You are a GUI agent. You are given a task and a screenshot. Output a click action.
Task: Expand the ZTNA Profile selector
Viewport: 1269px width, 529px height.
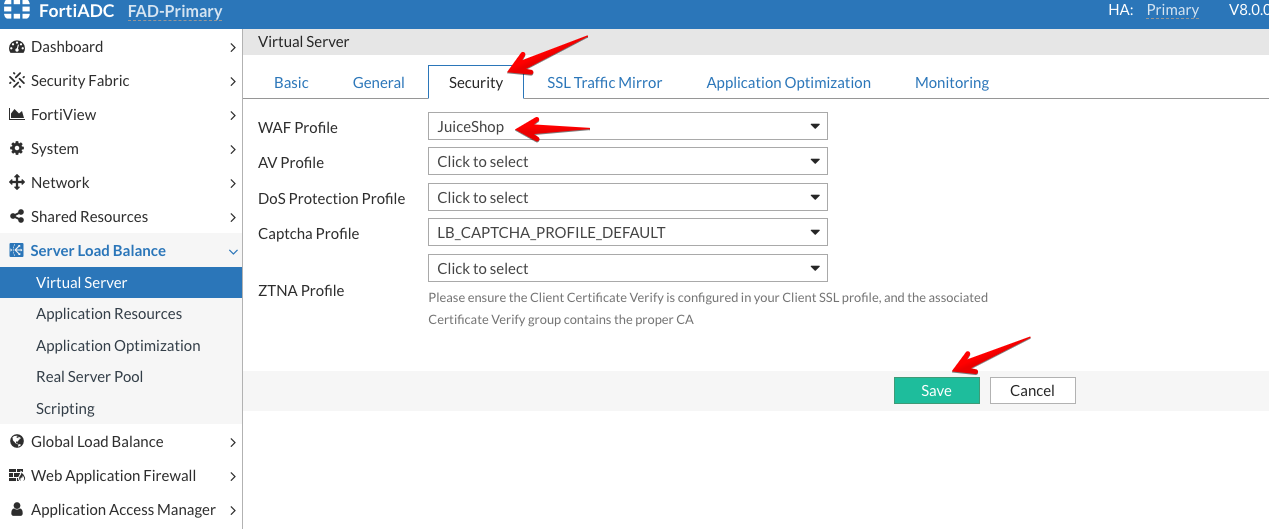[627, 269]
